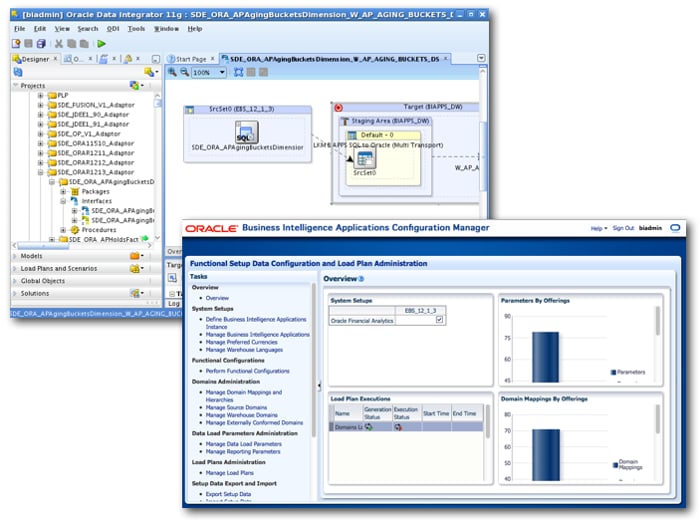
Task: Switch to the Start Page tab
Action: (191, 59)
